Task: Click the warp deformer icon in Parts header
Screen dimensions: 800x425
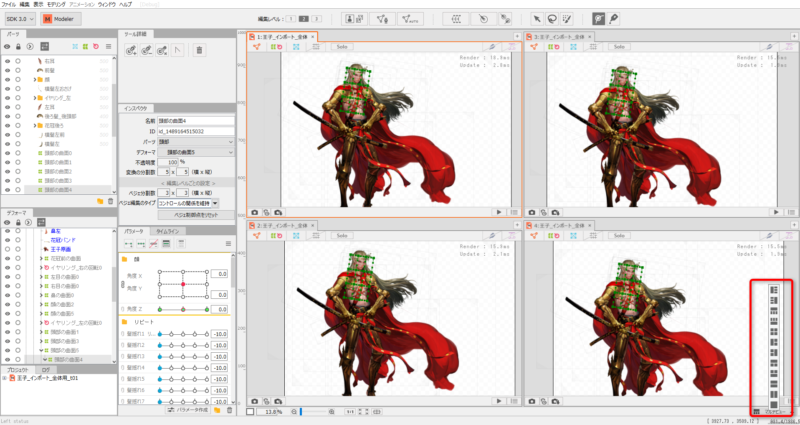Action: 85,46
